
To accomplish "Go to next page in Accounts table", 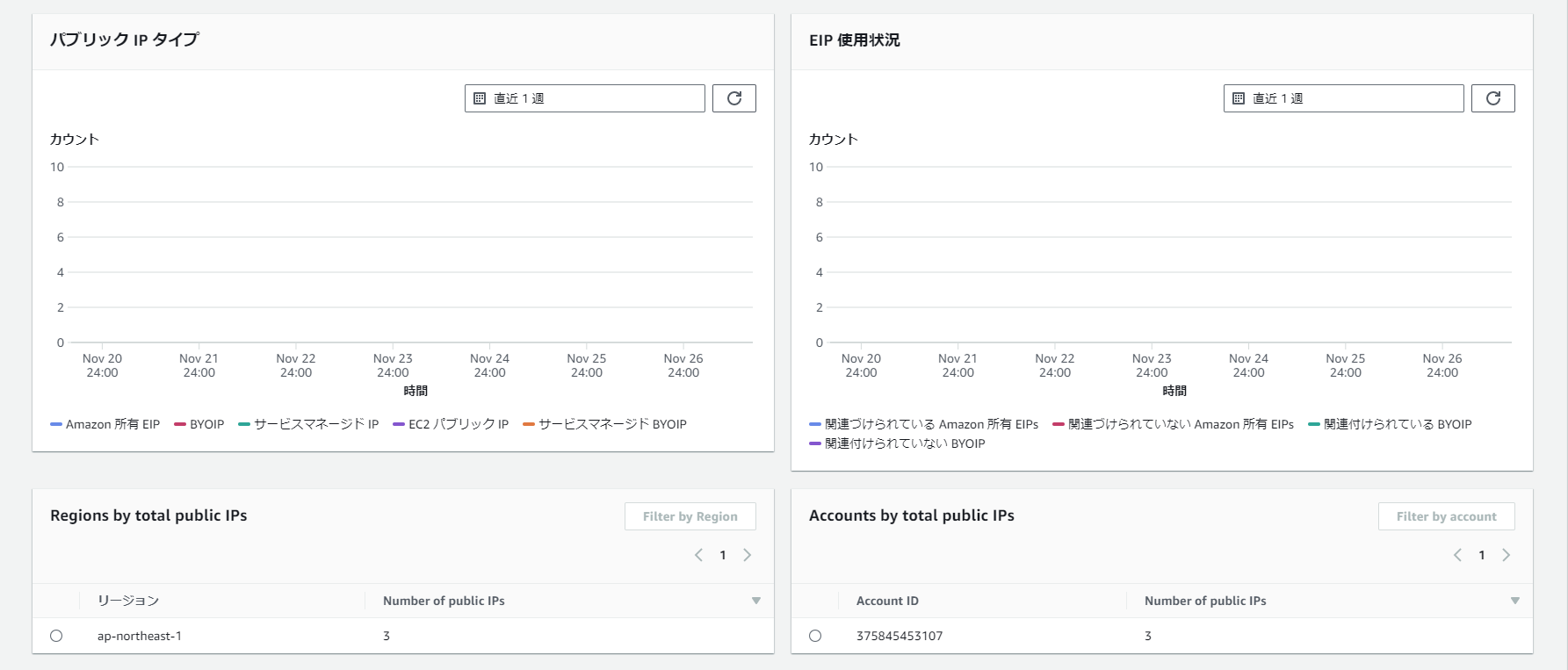I will 1507,555.
